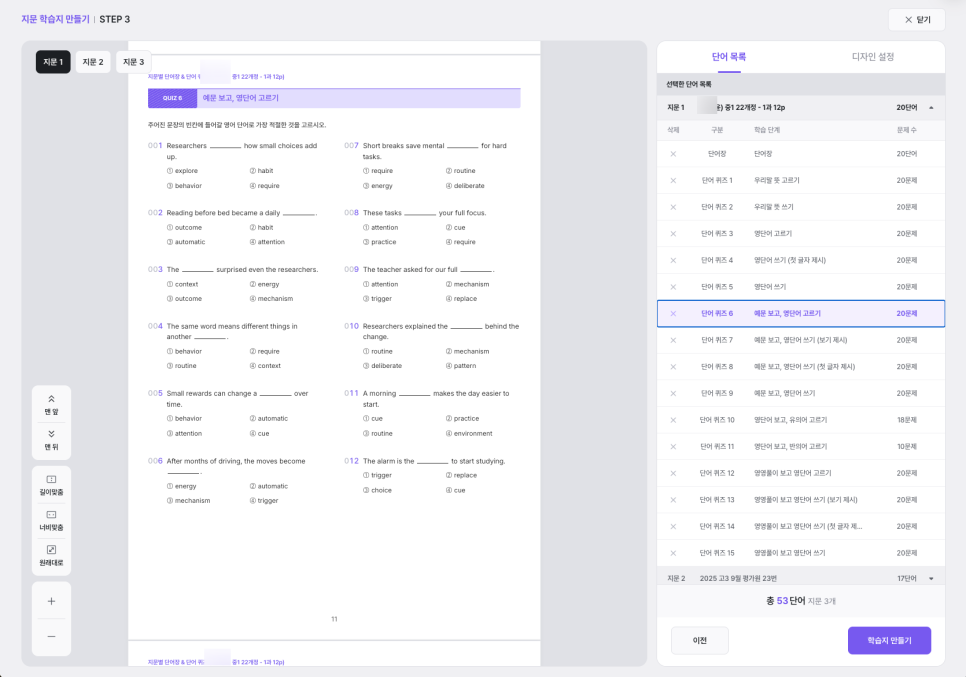This screenshot has height=677, width=966.
Task: Delete 단어 퀴즈 3 row
Action: tap(673, 233)
